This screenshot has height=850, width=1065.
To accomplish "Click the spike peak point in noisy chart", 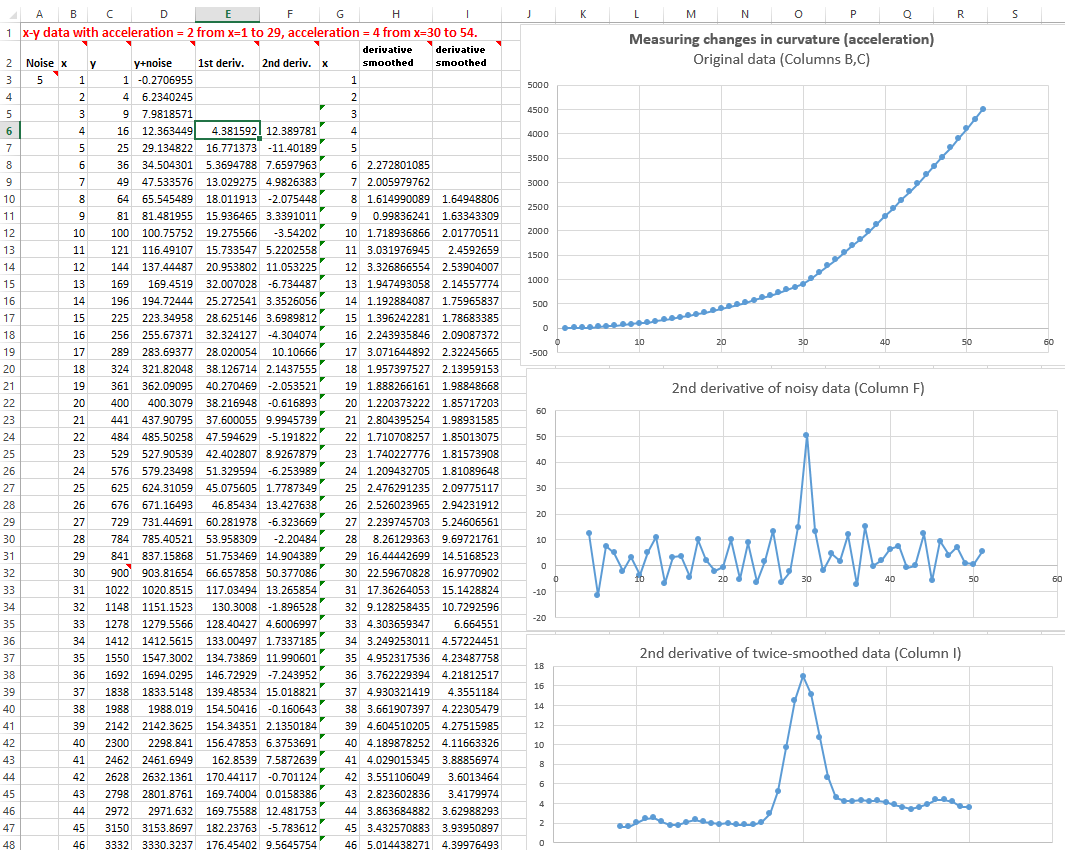I will pos(806,435).
